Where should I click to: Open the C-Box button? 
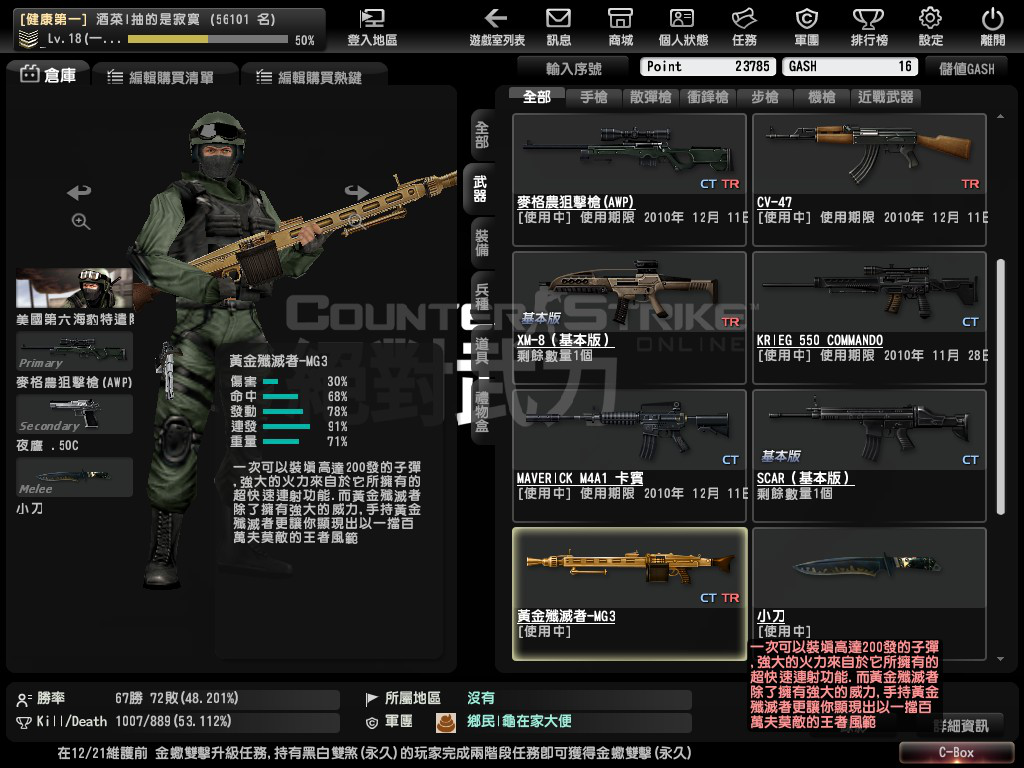tap(955, 752)
